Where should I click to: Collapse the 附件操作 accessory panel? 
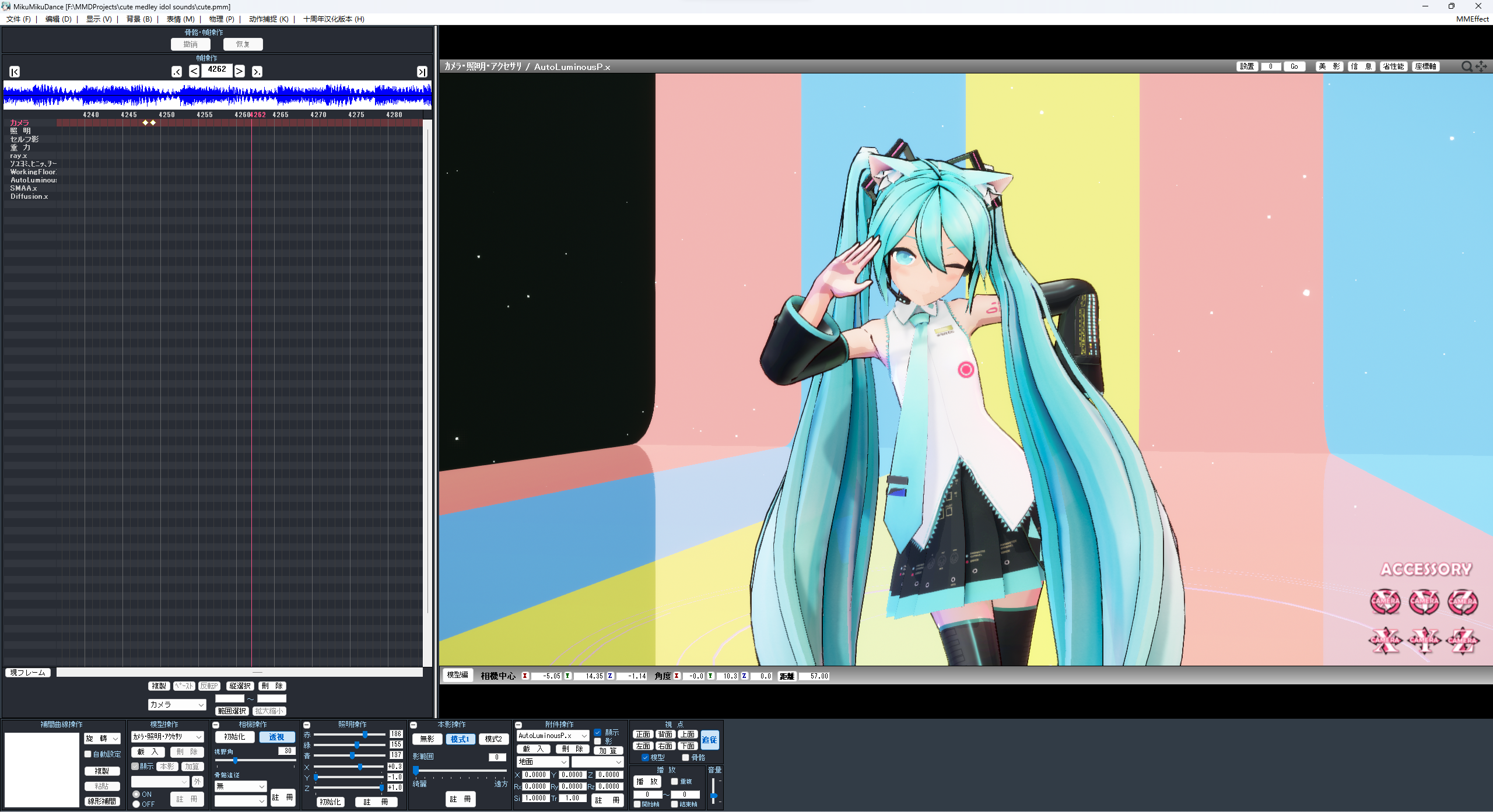pyautogui.click(x=518, y=725)
